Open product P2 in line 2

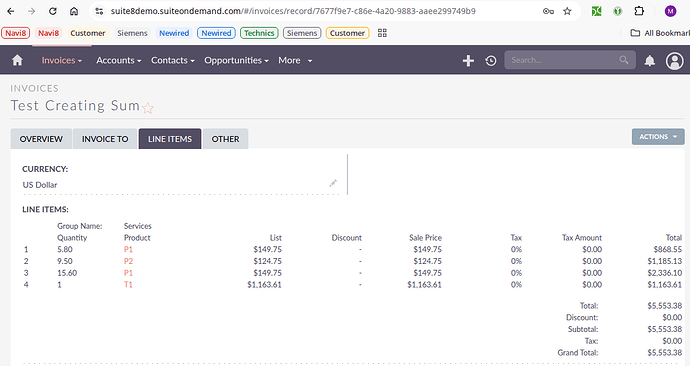(128, 261)
